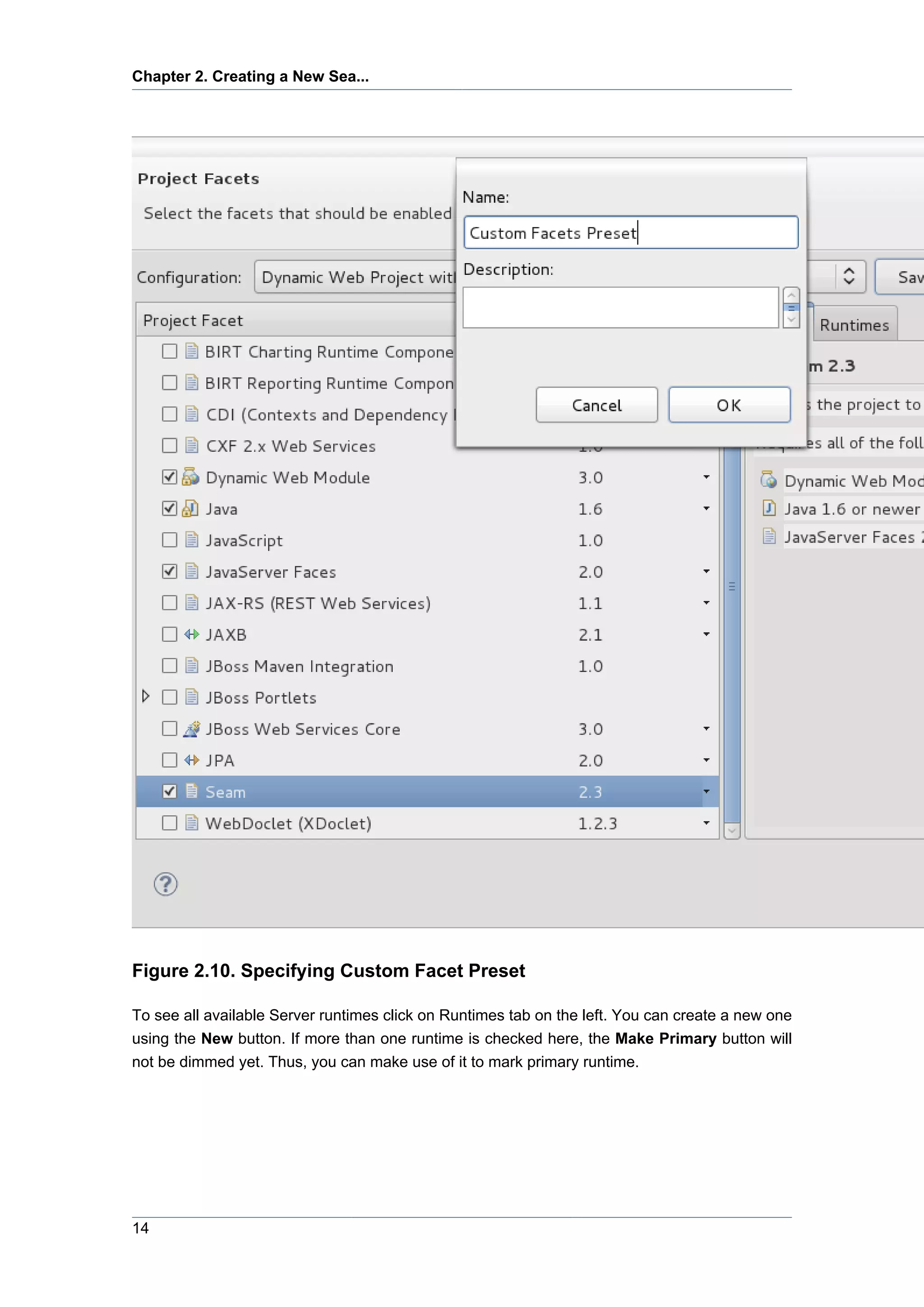924x1307 pixels.
Task: Click the Project Facet column header
Action: pyautogui.click(x=296, y=320)
